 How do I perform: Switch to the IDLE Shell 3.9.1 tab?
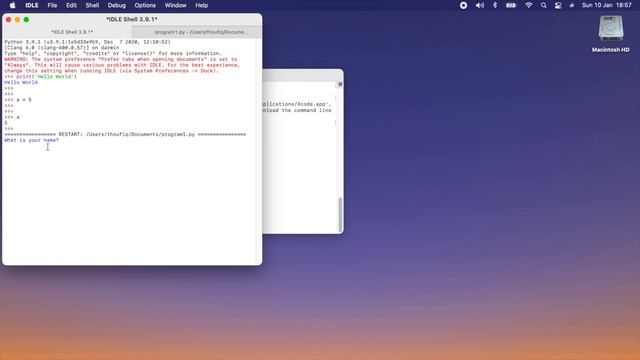click(x=67, y=32)
